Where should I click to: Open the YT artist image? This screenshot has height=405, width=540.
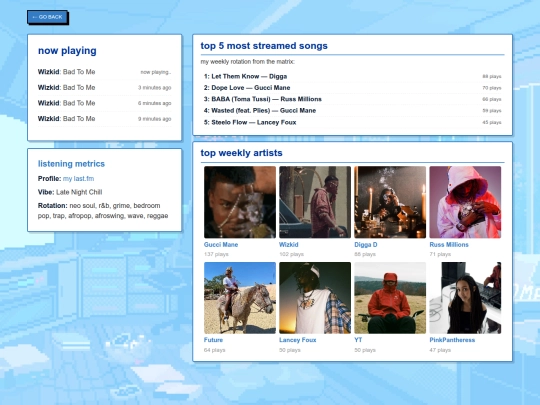pyautogui.click(x=390, y=298)
